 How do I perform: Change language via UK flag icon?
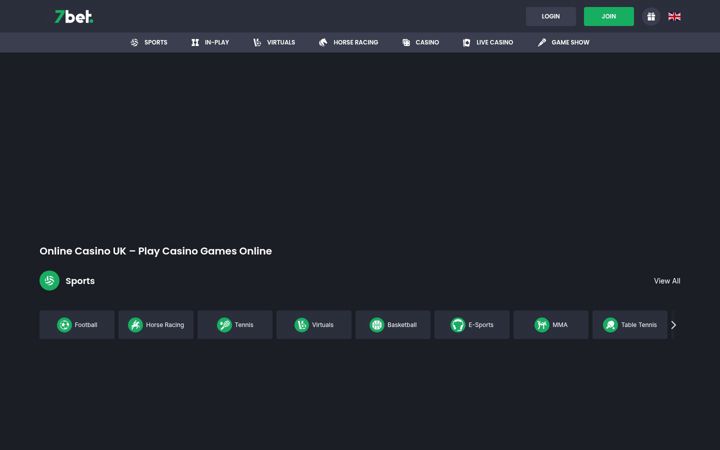[674, 17]
